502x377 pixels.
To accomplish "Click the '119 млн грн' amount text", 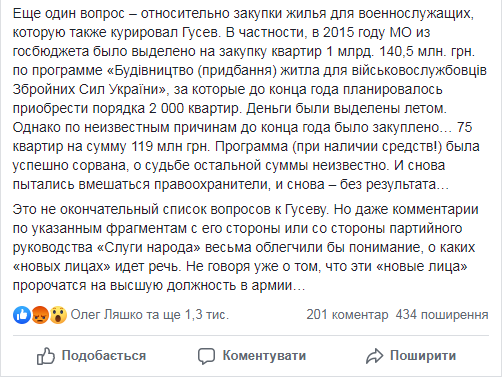I will click(x=170, y=146).
